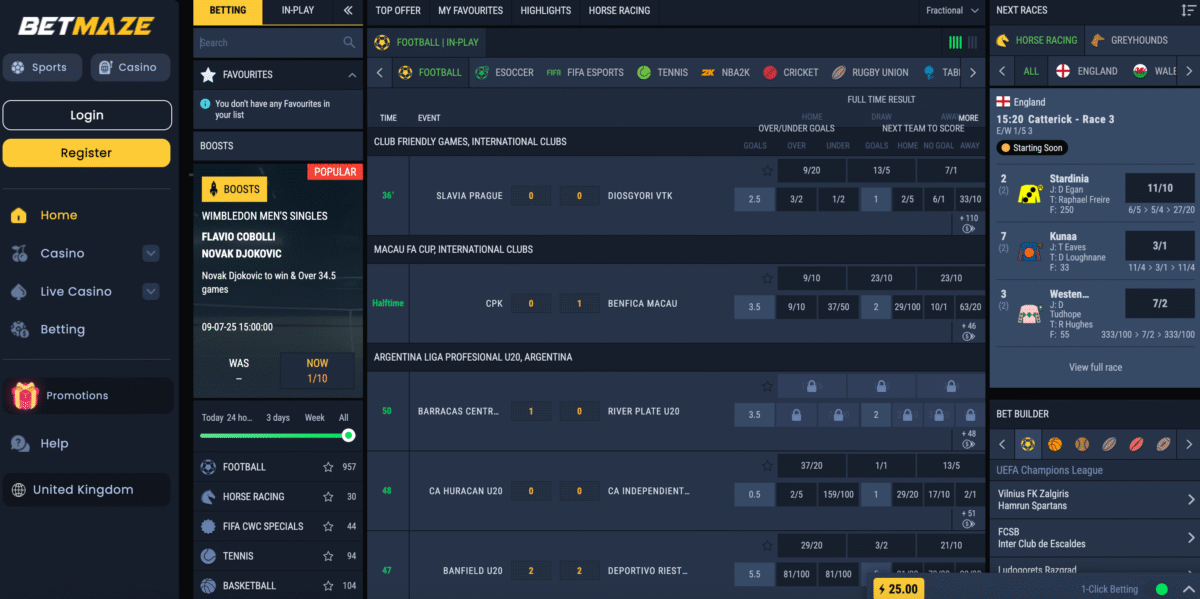1200x599 pixels.
Task: Select the Week time filter label
Action: point(314,418)
